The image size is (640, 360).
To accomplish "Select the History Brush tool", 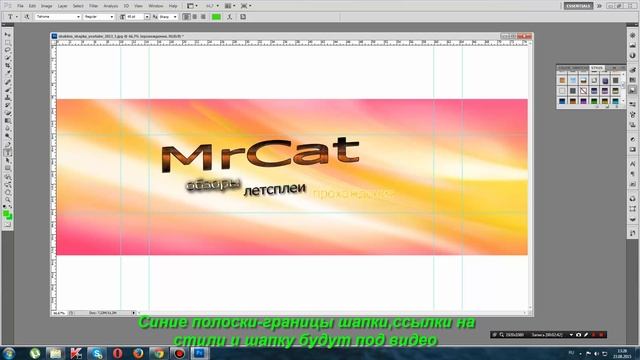I will pyautogui.click(x=8, y=105).
